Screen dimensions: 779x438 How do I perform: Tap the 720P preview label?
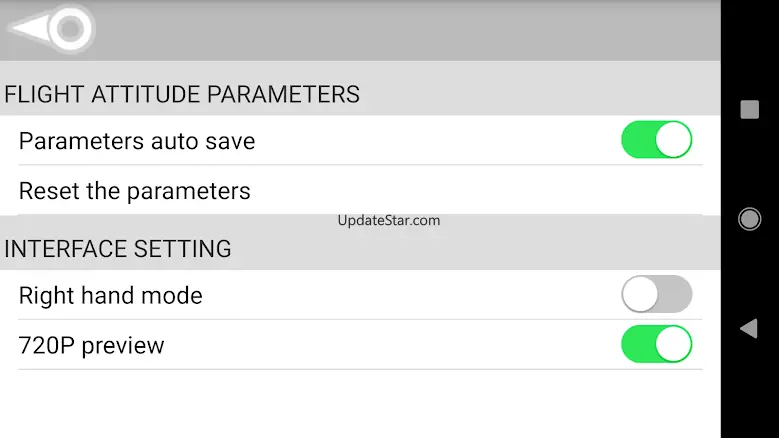tap(91, 346)
